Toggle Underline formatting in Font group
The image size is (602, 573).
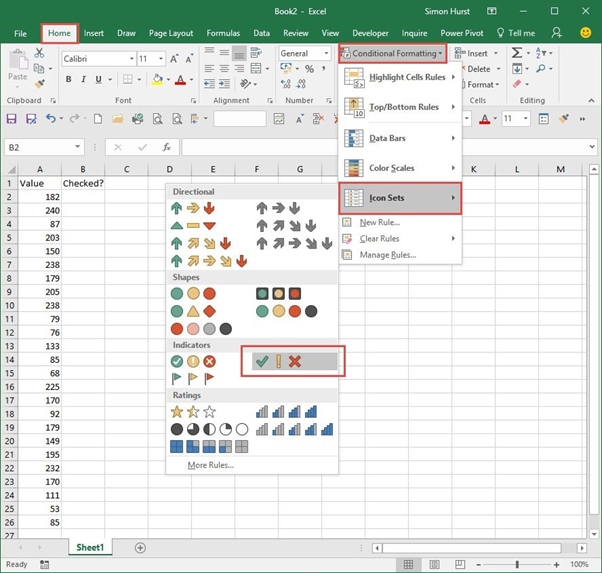pyautogui.click(x=99, y=79)
